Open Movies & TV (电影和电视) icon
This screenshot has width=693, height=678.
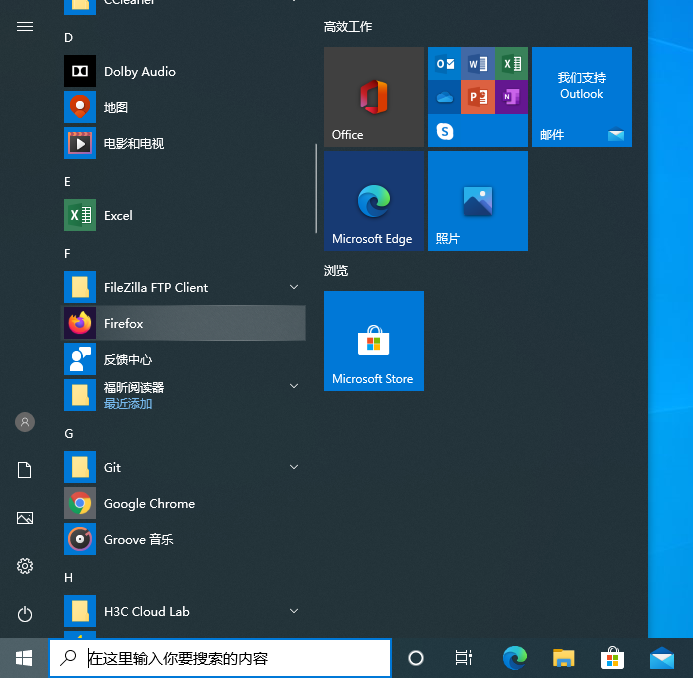80,143
